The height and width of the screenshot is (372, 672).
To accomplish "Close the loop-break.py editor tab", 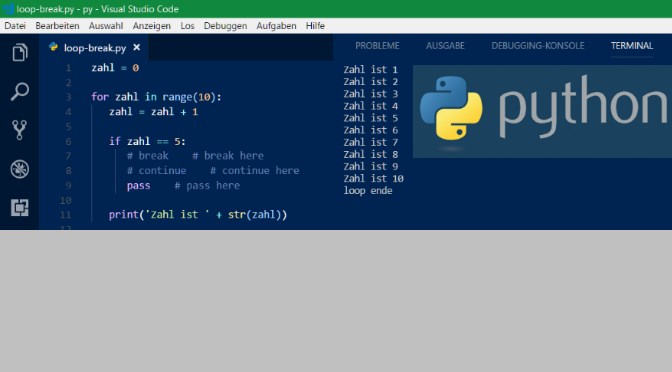I will (x=137, y=47).
